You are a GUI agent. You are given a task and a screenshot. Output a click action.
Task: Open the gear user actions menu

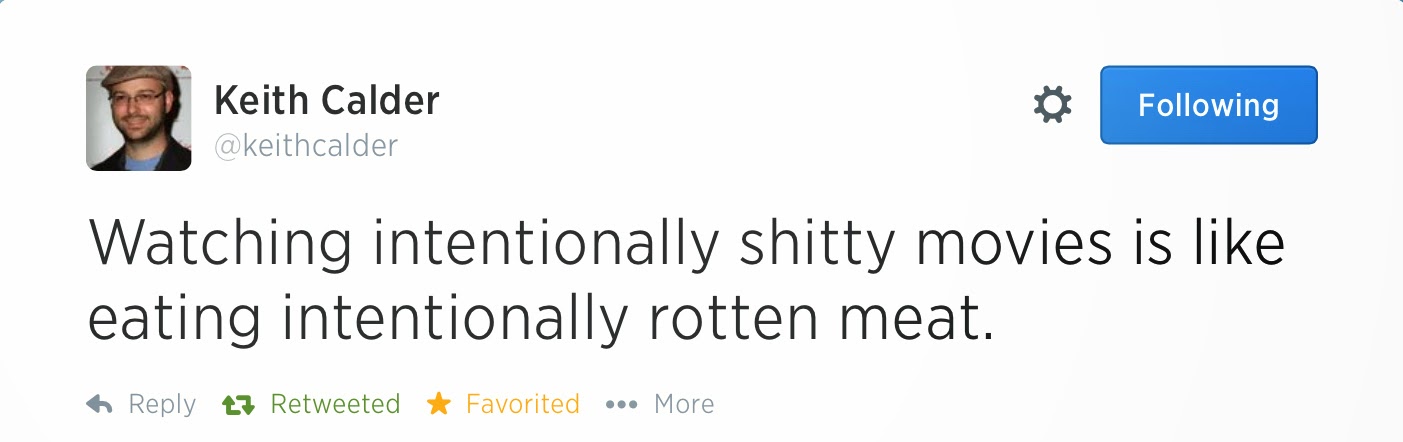(x=1052, y=105)
